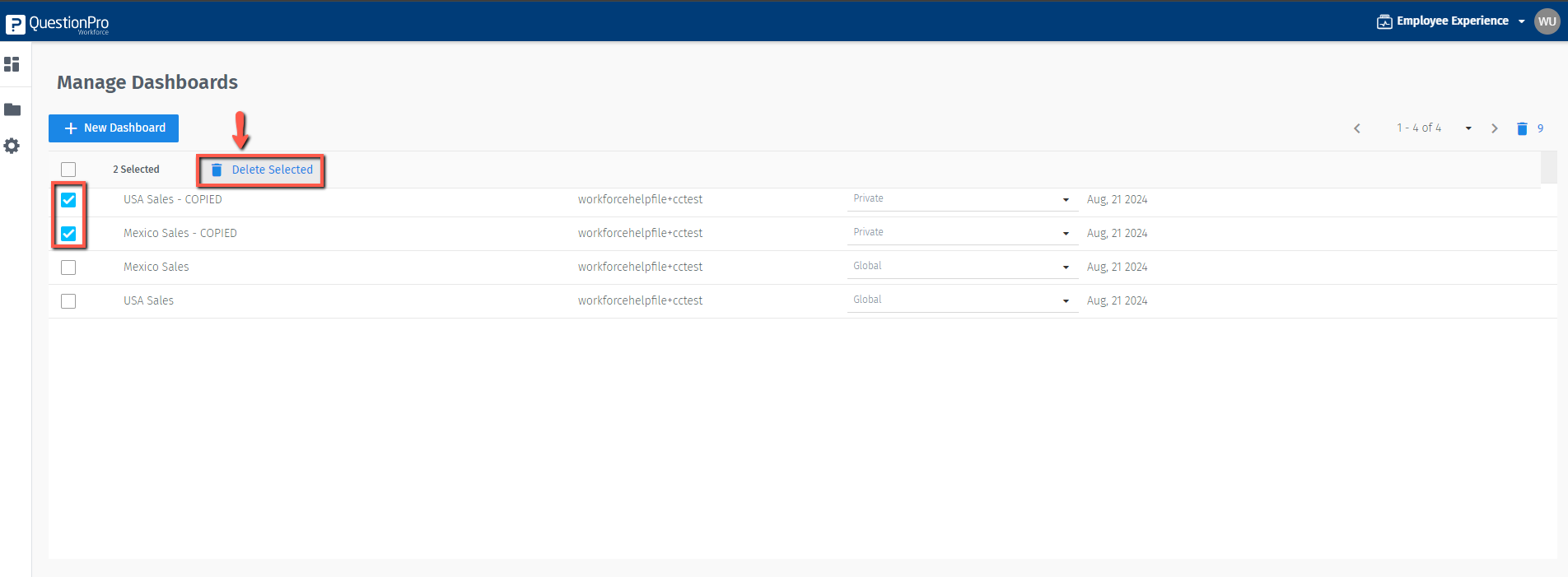Click the vertical scrollbar beside the table
This screenshot has height=577, width=1568.
coord(1549,167)
